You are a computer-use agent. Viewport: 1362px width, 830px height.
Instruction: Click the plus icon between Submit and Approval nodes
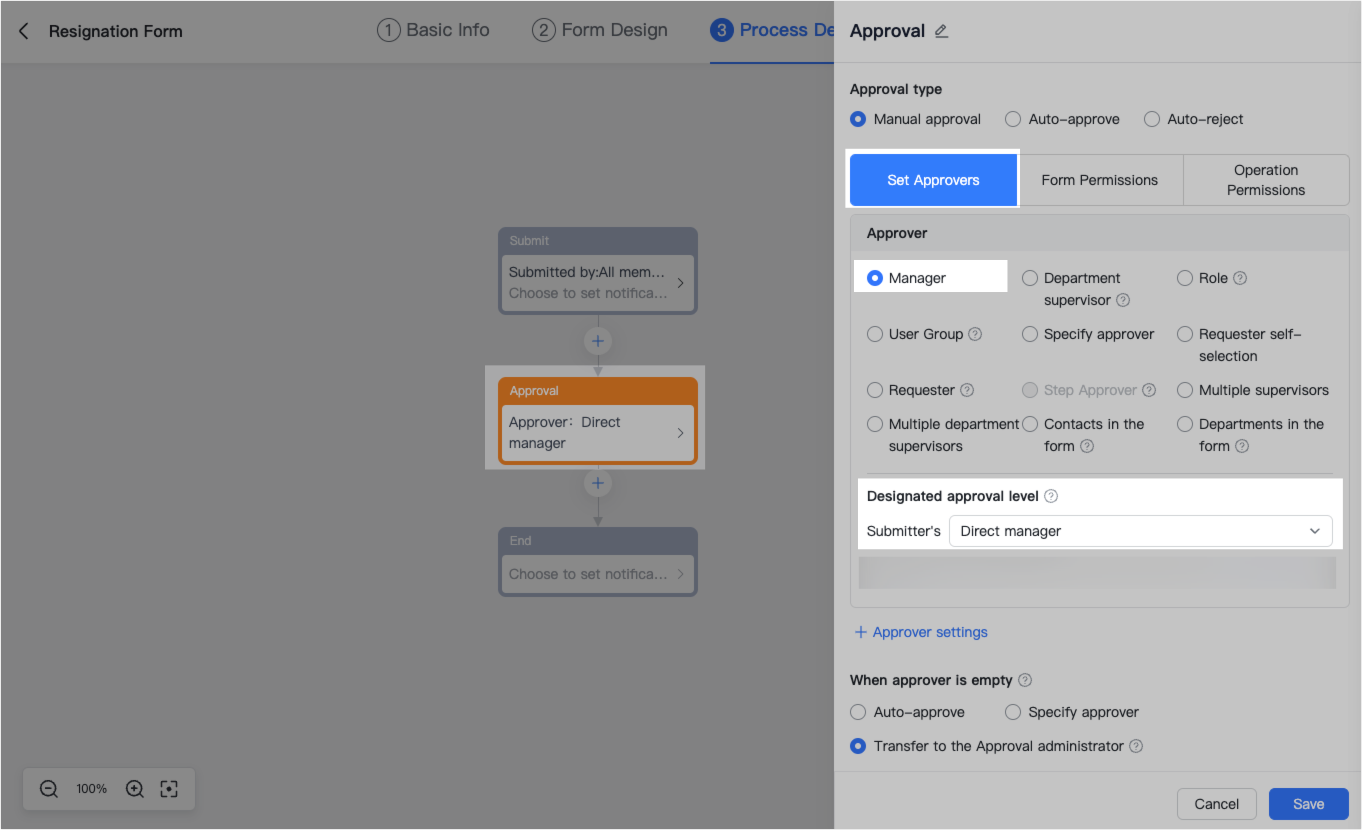pyautogui.click(x=597, y=340)
